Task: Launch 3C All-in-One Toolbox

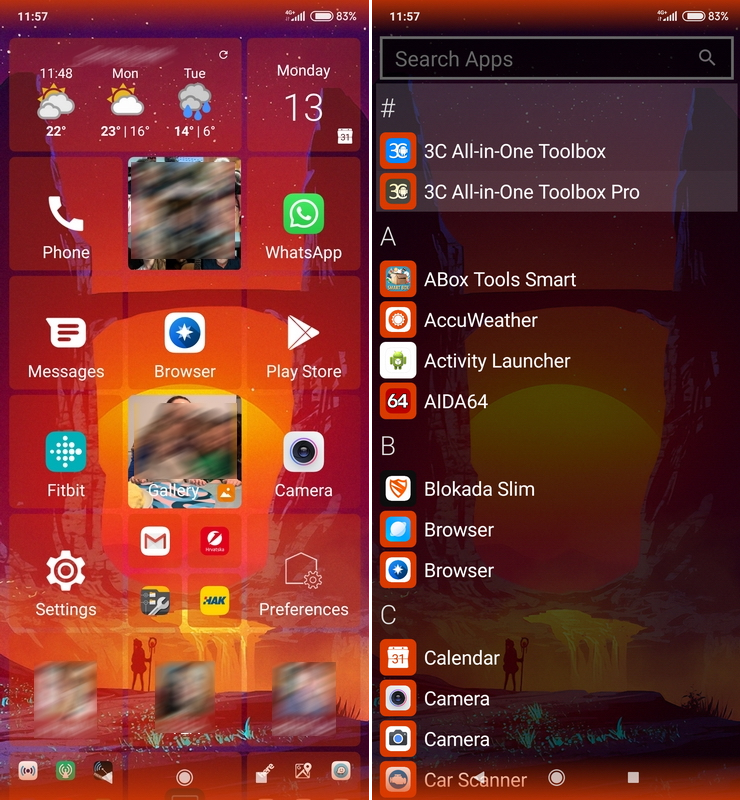Action: (556, 151)
